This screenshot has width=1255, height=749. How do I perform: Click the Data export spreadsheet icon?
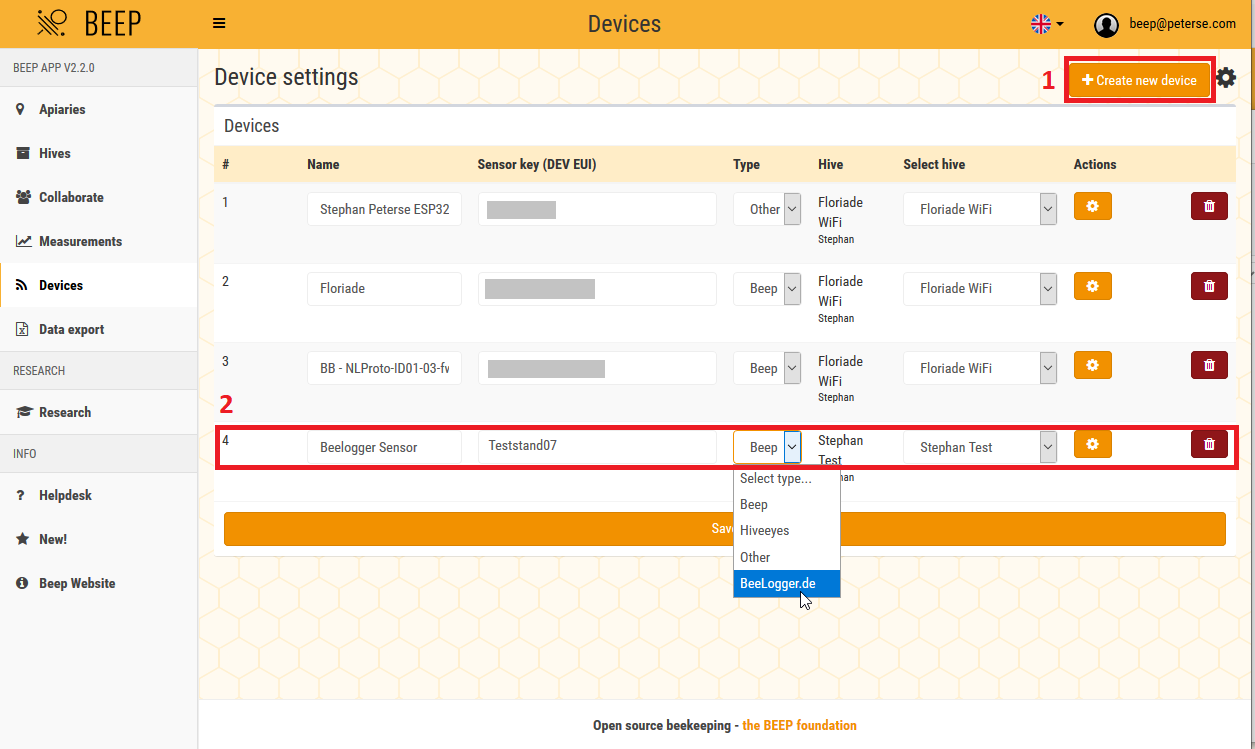coord(21,329)
